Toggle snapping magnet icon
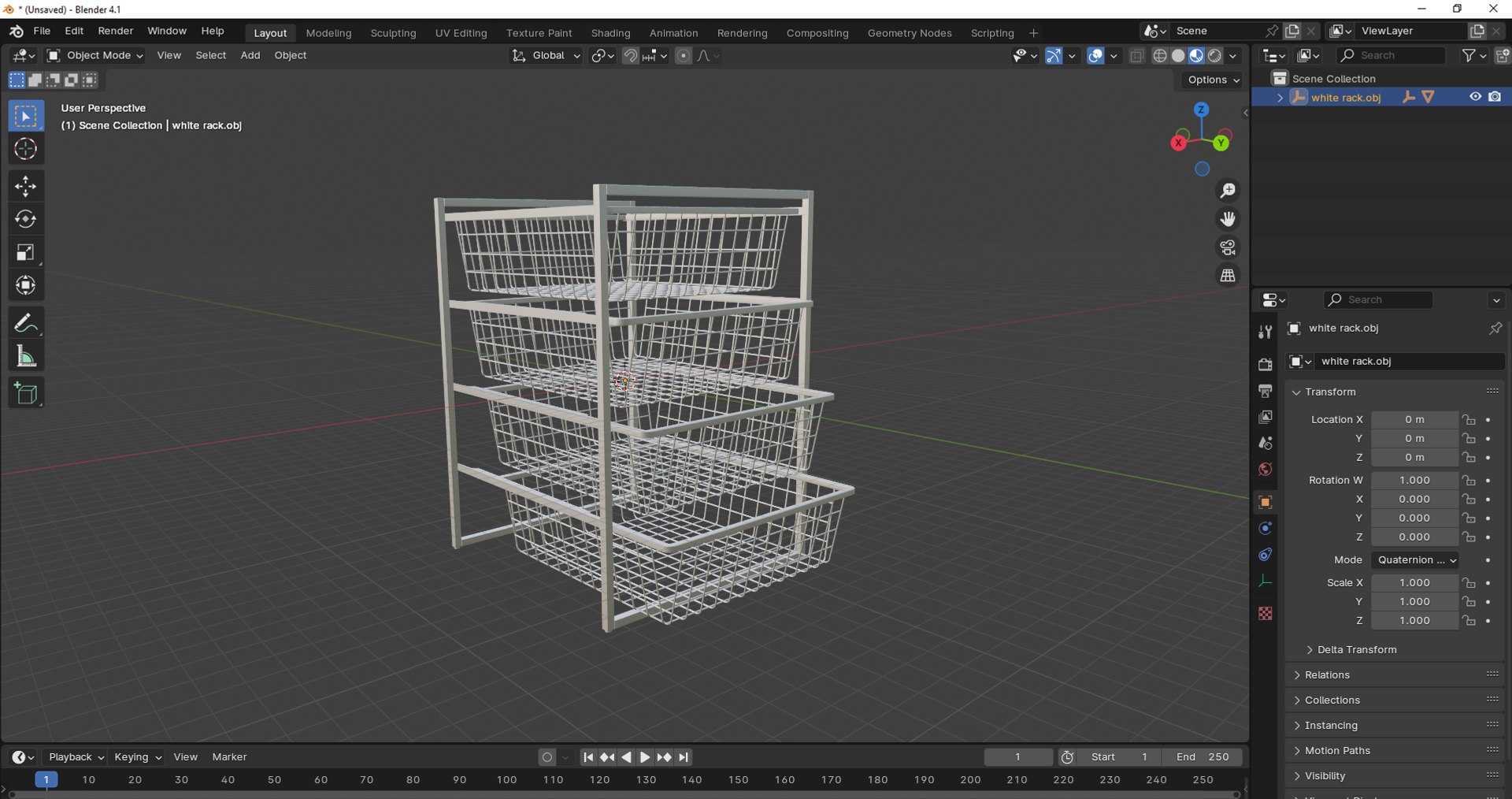The height and width of the screenshot is (799, 1512). coord(630,55)
